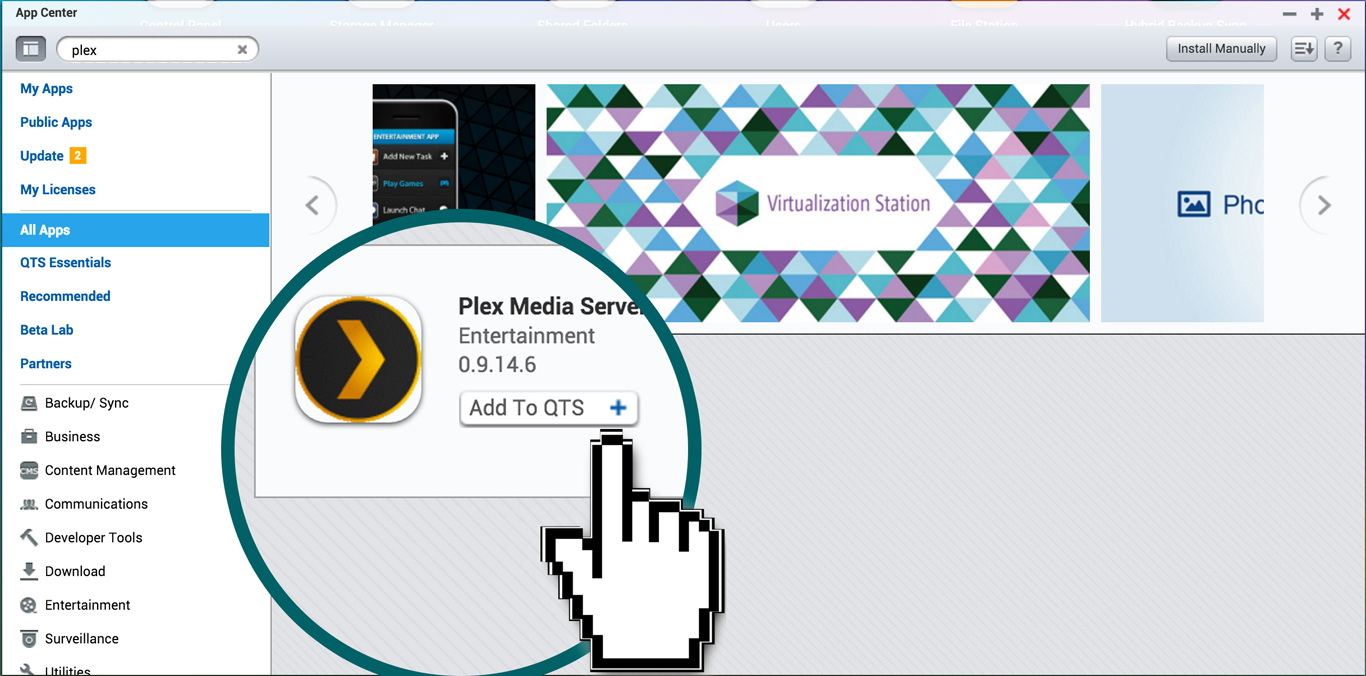The image size is (1366, 676).
Task: Open the Virtualization Station banner
Action: (818, 203)
